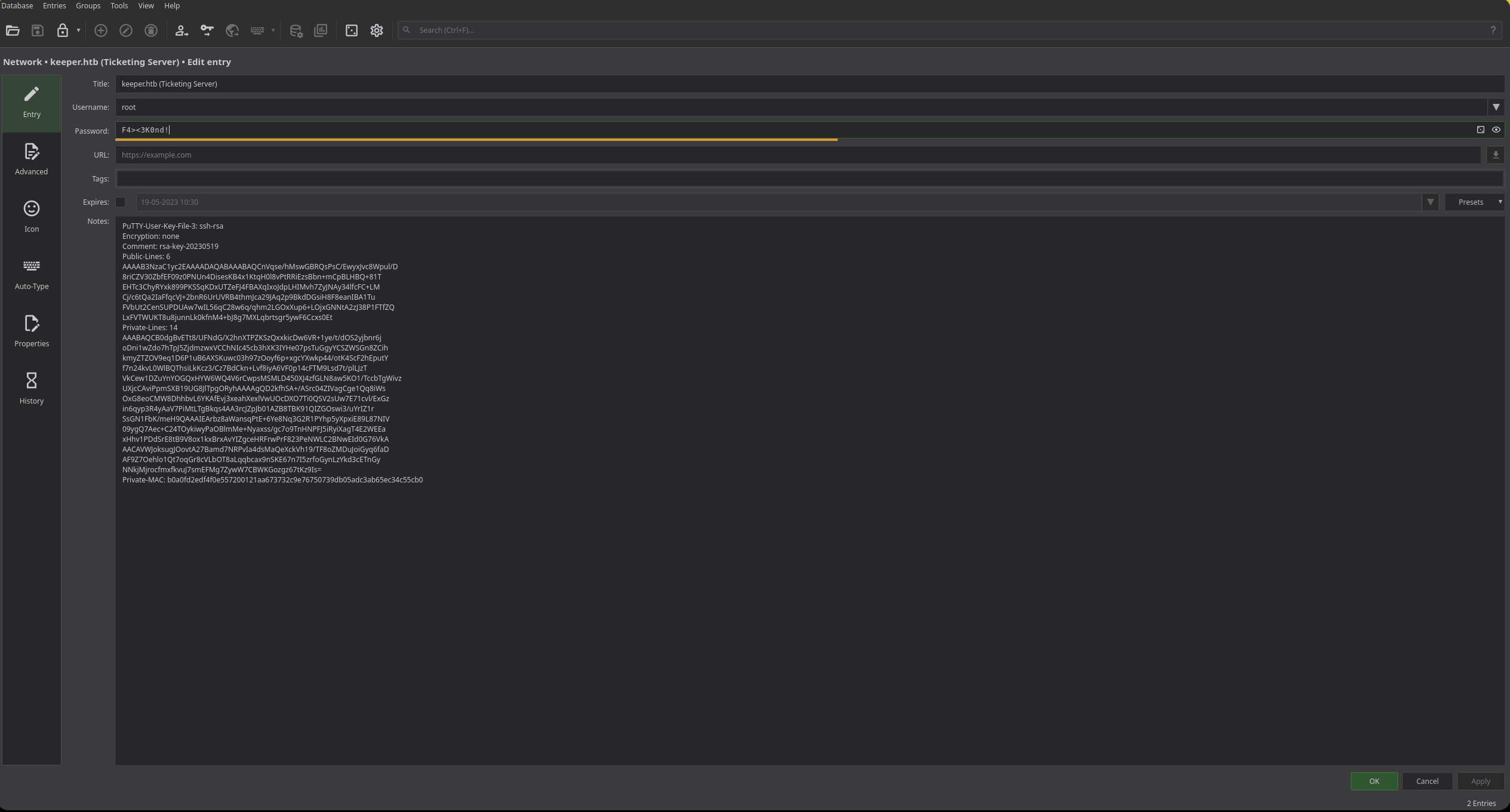The image size is (1510, 812).
Task: Copy username to clipboard toolbar icon
Action: pyautogui.click(x=182, y=30)
